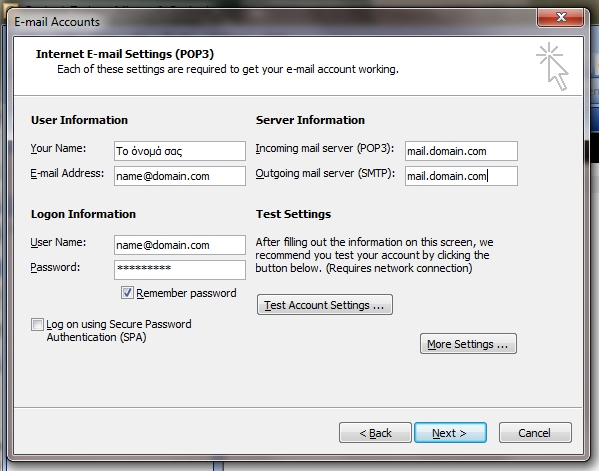Click the Incoming mail server (POP3) field

pyautogui.click(x=461, y=151)
